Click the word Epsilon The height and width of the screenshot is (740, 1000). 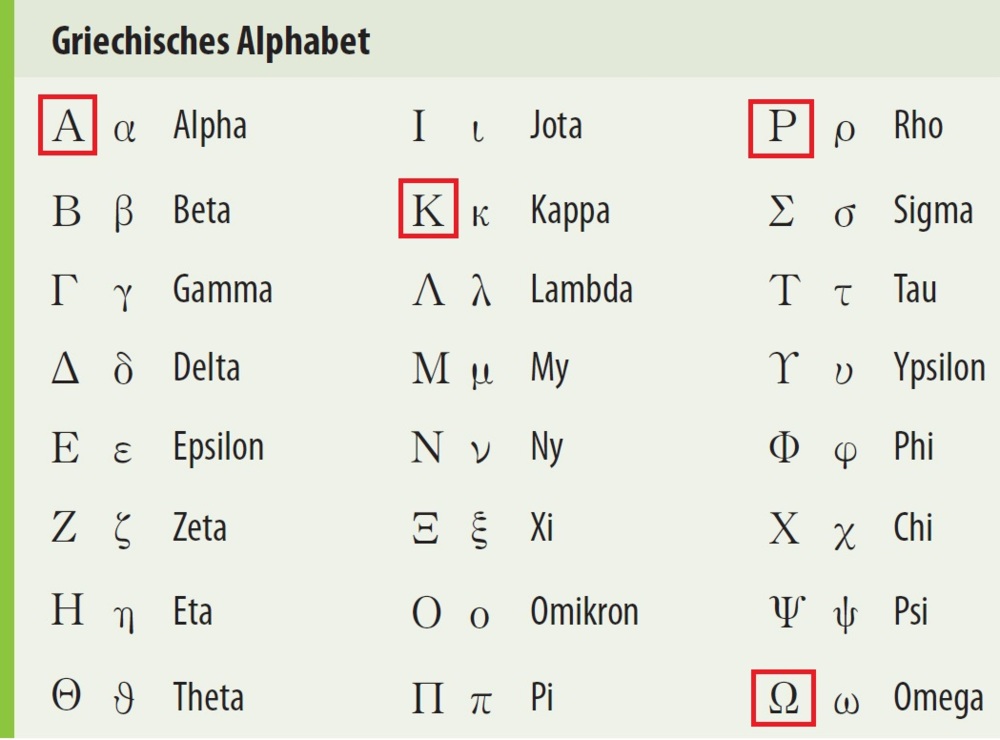click(218, 449)
